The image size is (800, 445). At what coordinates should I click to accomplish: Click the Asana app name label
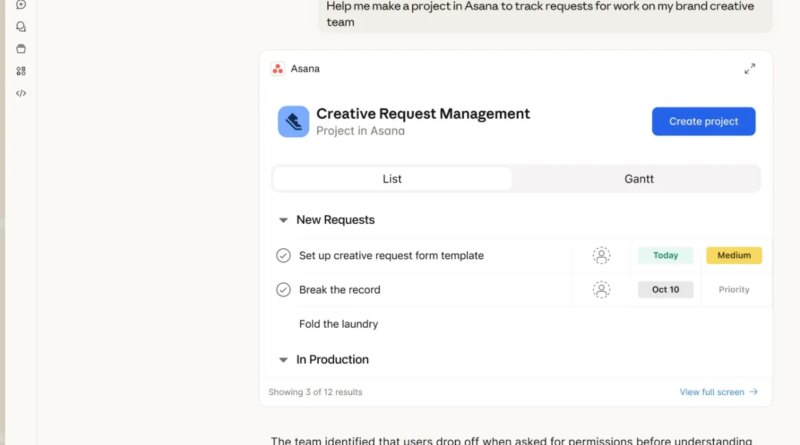305,69
